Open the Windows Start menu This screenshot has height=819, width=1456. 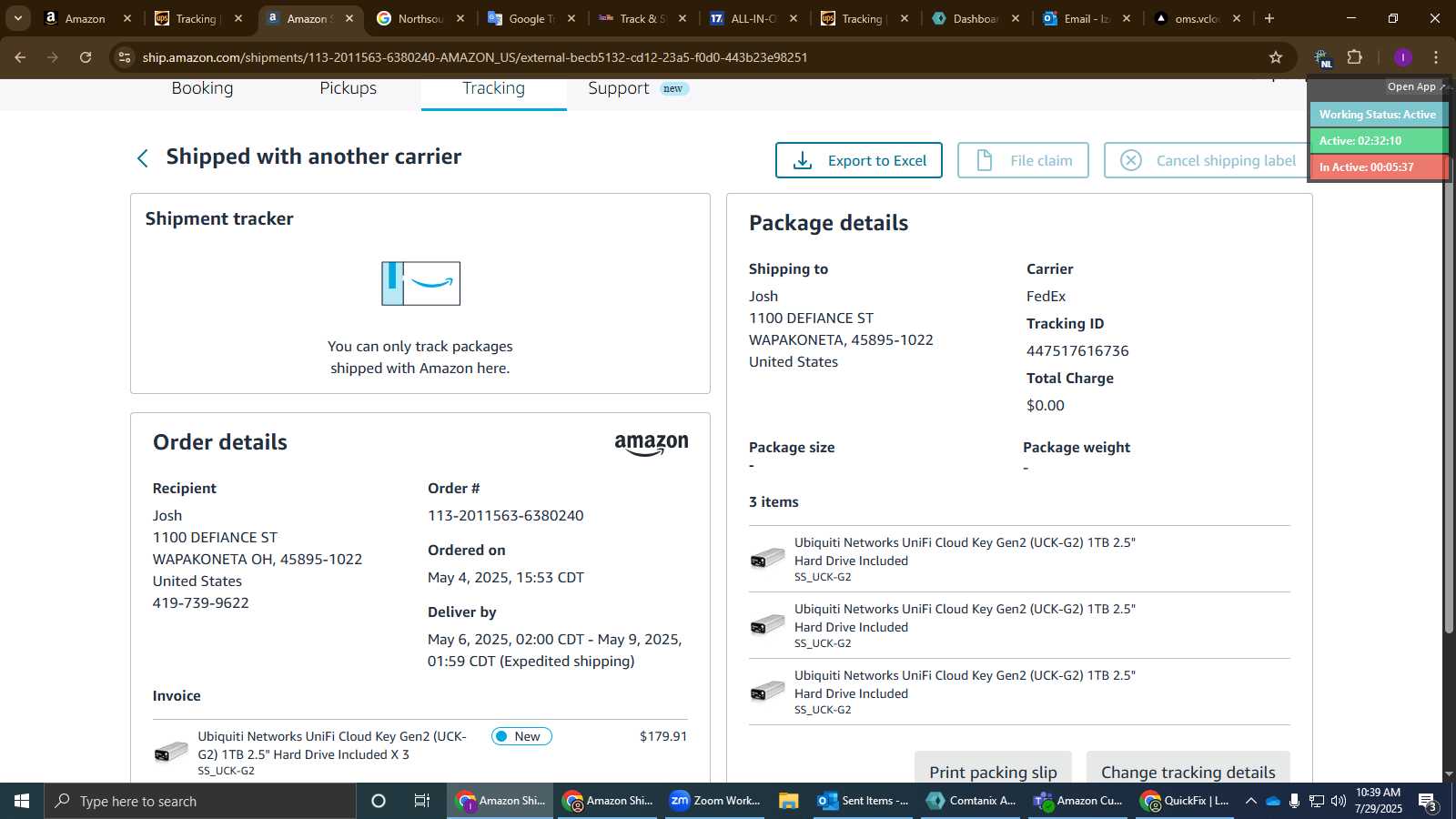[22, 801]
